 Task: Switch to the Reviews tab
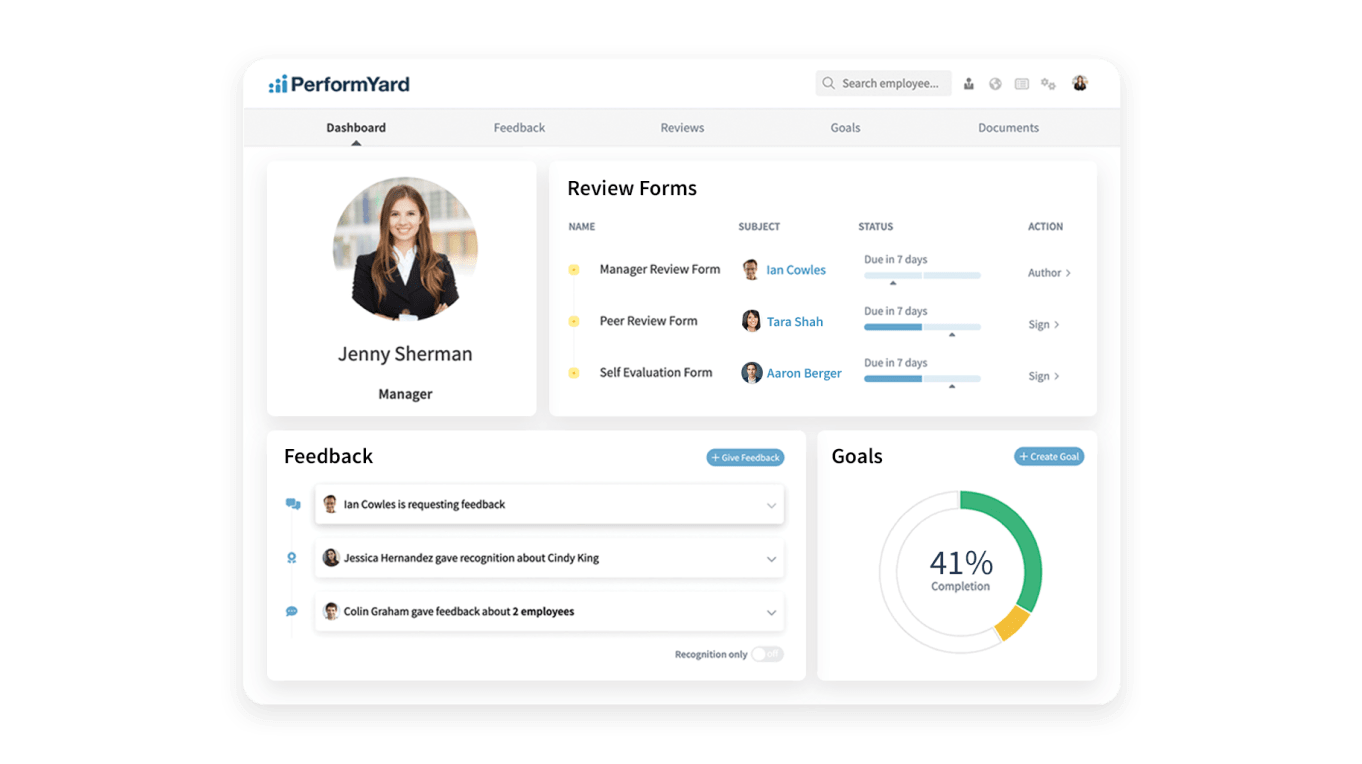click(x=682, y=128)
